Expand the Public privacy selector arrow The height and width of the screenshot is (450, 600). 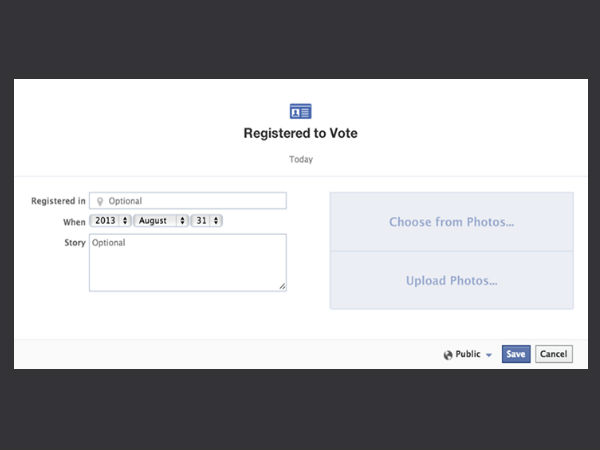point(489,355)
